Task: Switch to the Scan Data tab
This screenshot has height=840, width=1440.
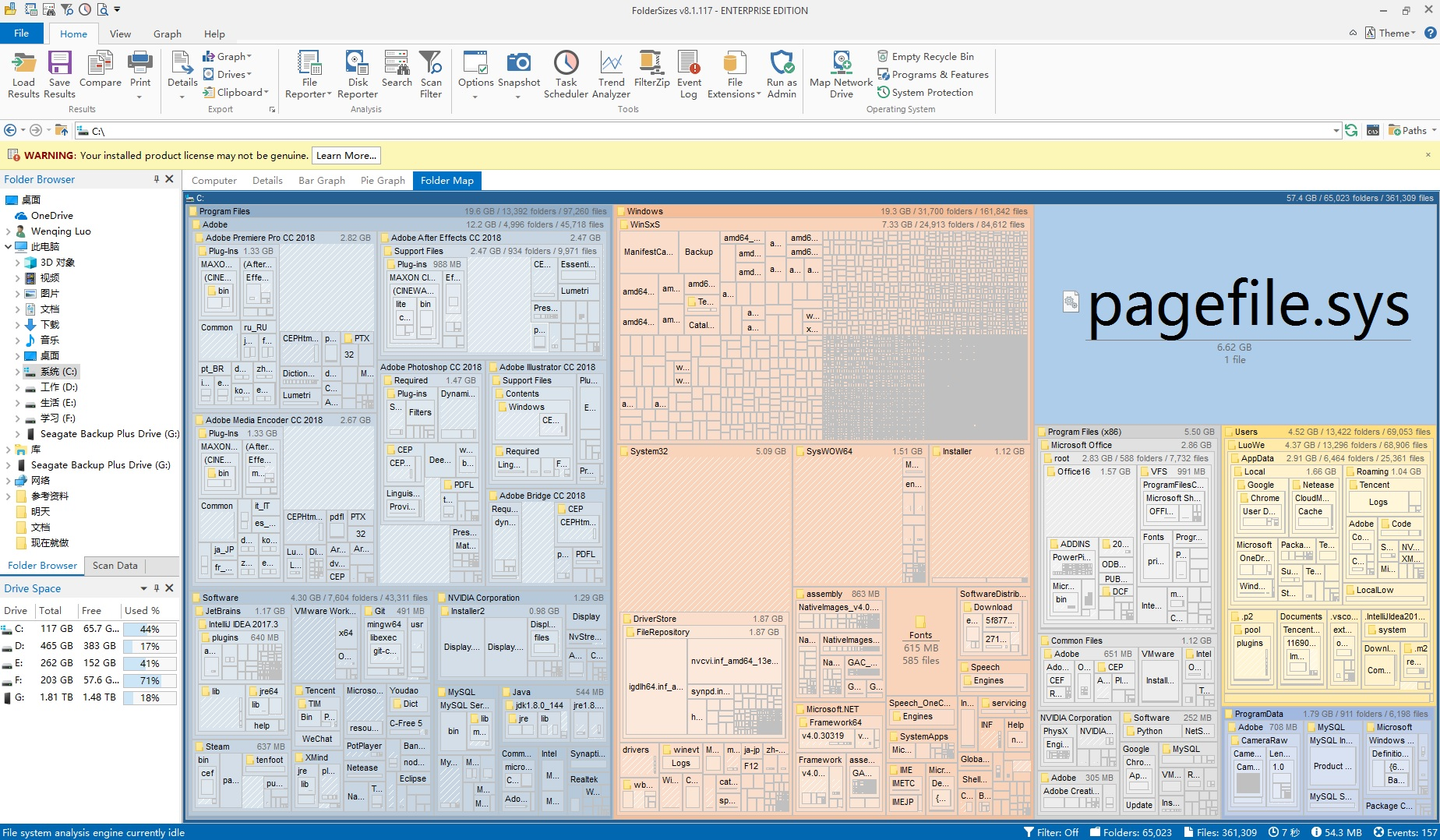Action: point(115,566)
